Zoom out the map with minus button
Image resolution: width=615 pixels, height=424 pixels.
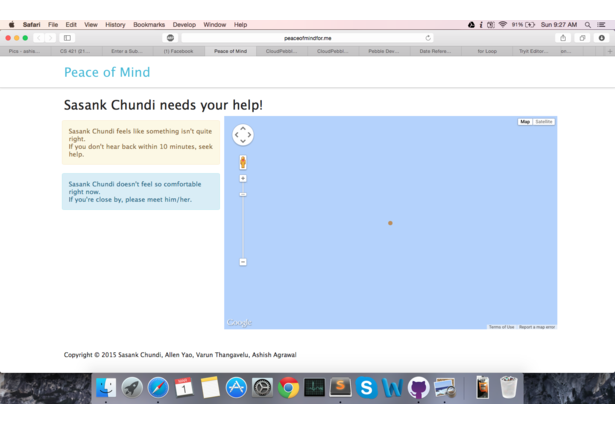[243, 262]
